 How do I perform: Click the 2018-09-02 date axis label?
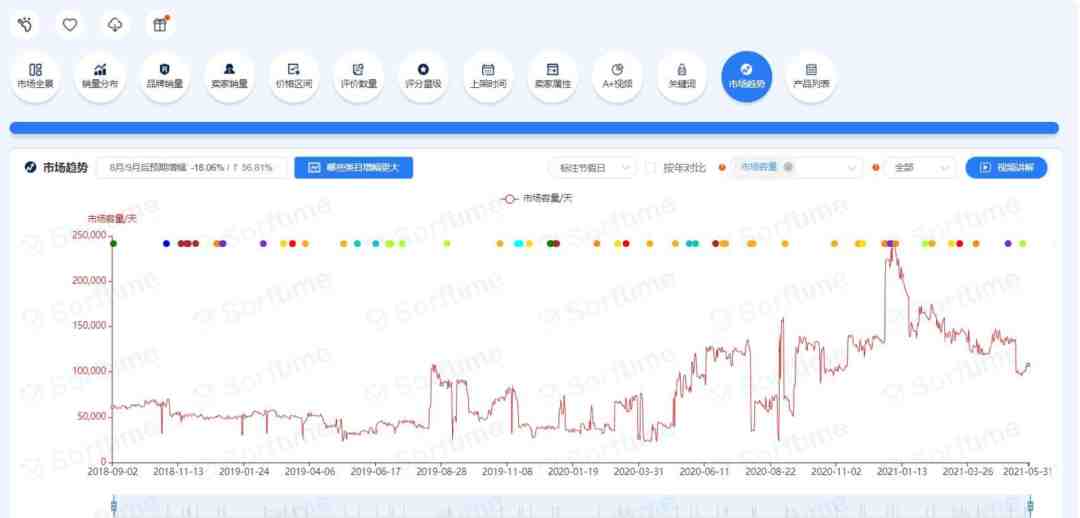112,472
